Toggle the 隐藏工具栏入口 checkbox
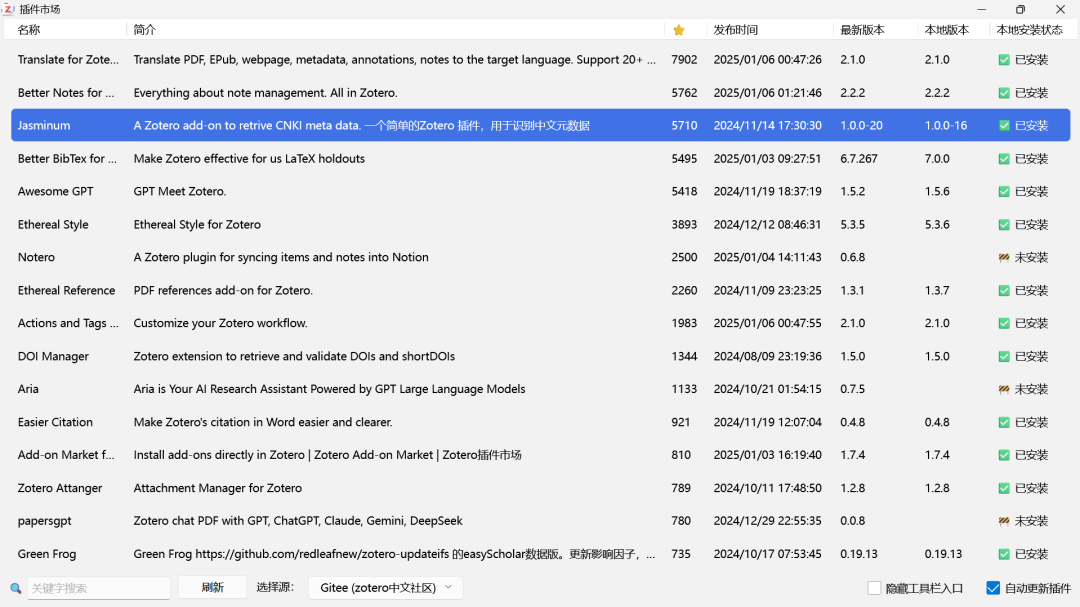Screen dimensions: 1080x607 (x=874, y=588)
